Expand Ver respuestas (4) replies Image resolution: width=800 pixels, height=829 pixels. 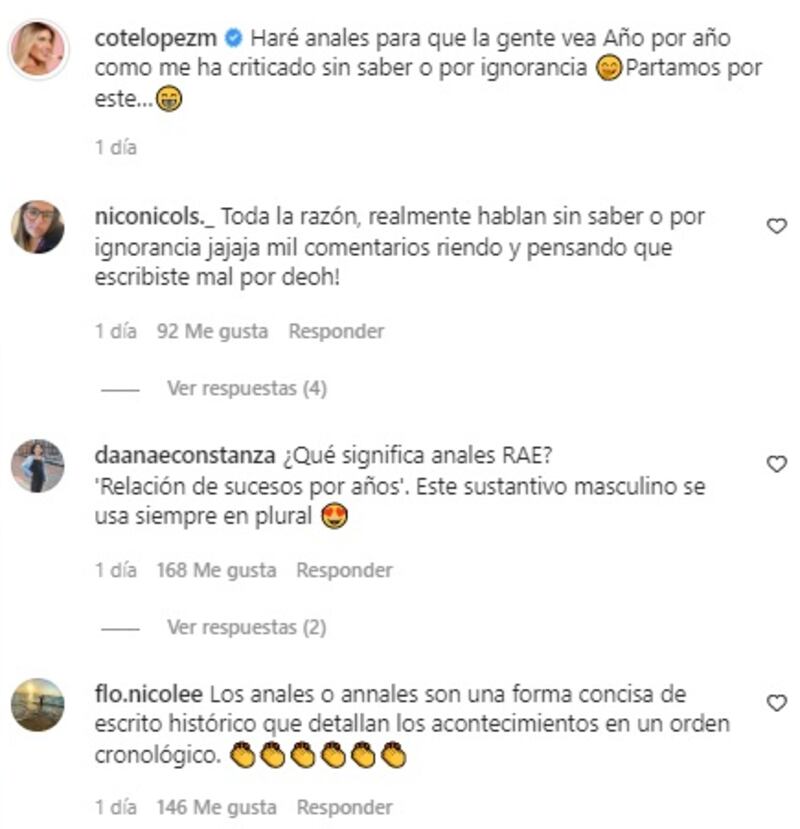tap(247, 389)
